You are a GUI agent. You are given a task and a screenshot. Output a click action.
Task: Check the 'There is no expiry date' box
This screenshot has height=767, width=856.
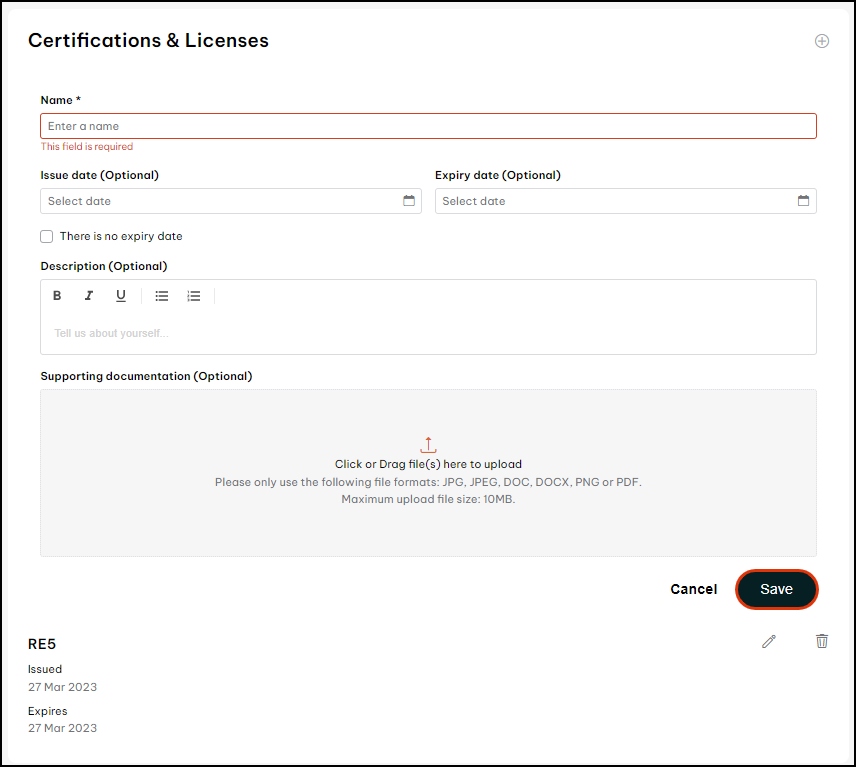pos(47,237)
